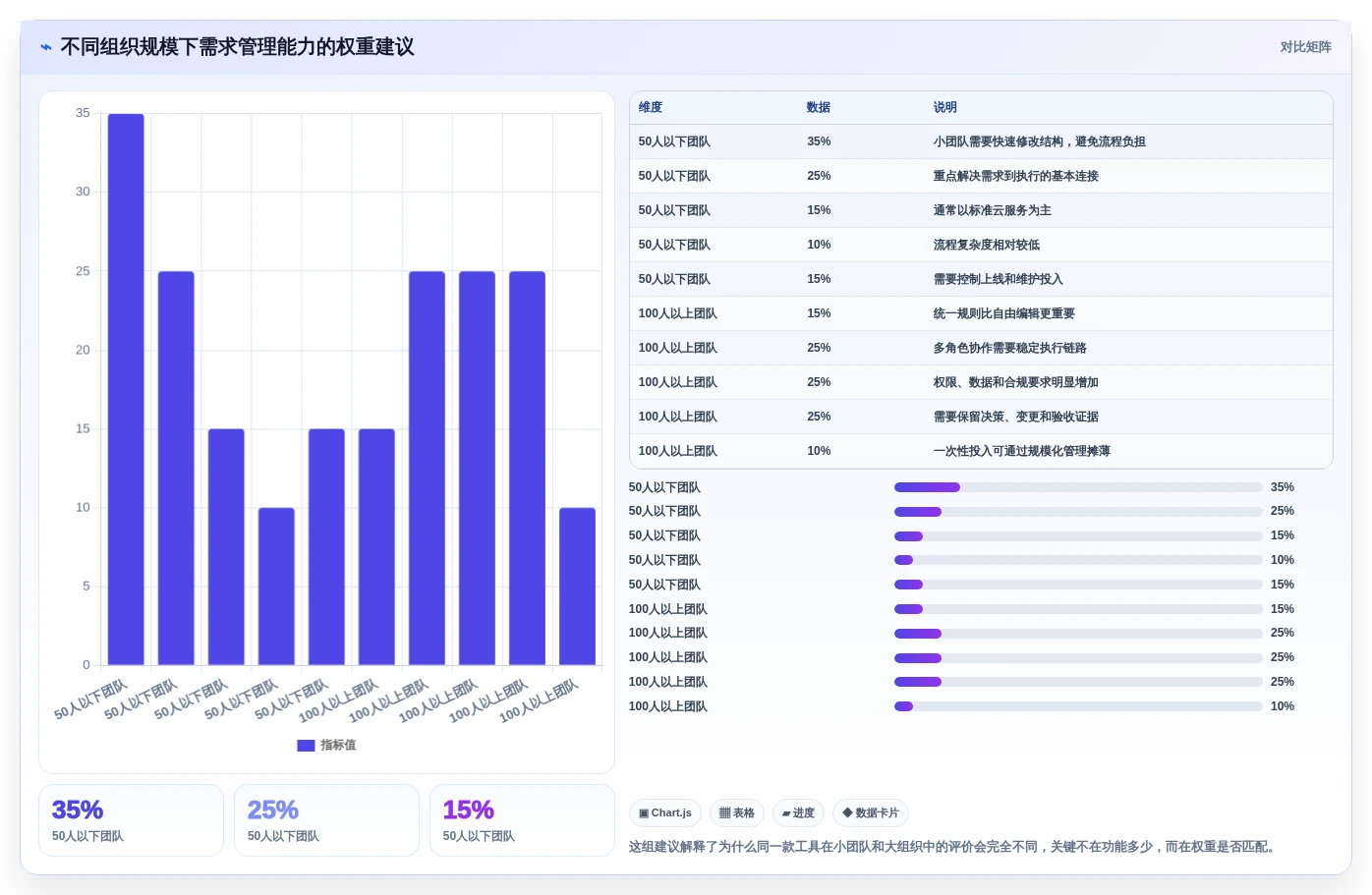Click the 说明 column header
Image resolution: width=1372 pixels, height=895 pixels.
click(945, 107)
